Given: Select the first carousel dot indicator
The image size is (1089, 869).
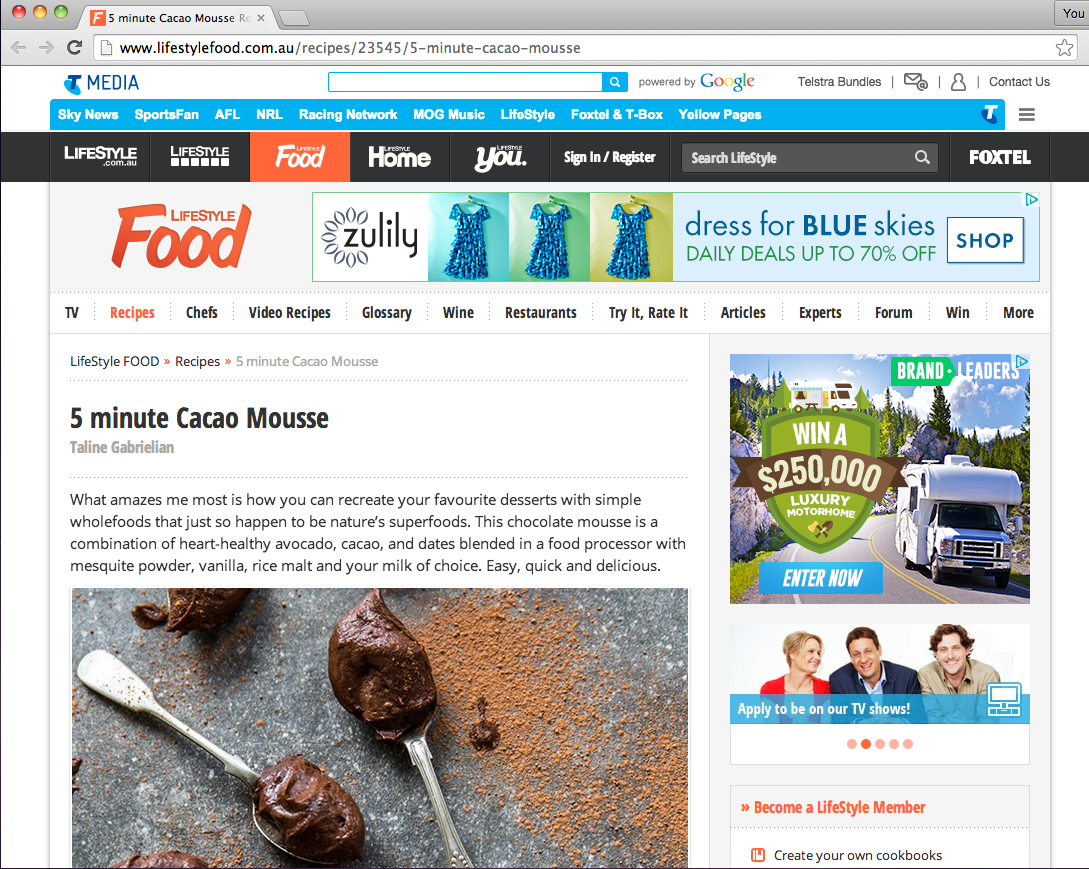Looking at the screenshot, I should click(852, 744).
